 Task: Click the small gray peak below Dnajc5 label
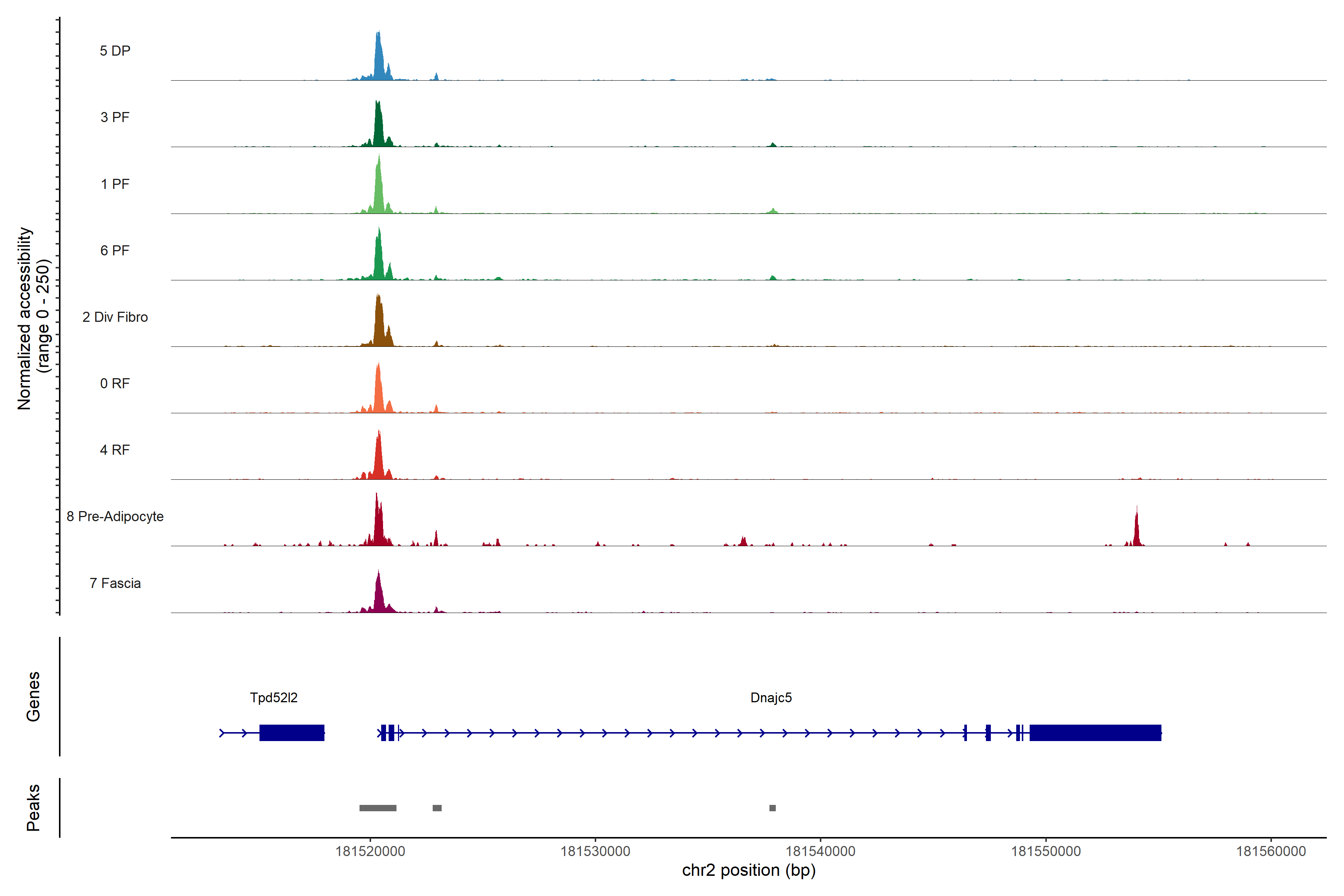click(x=772, y=808)
